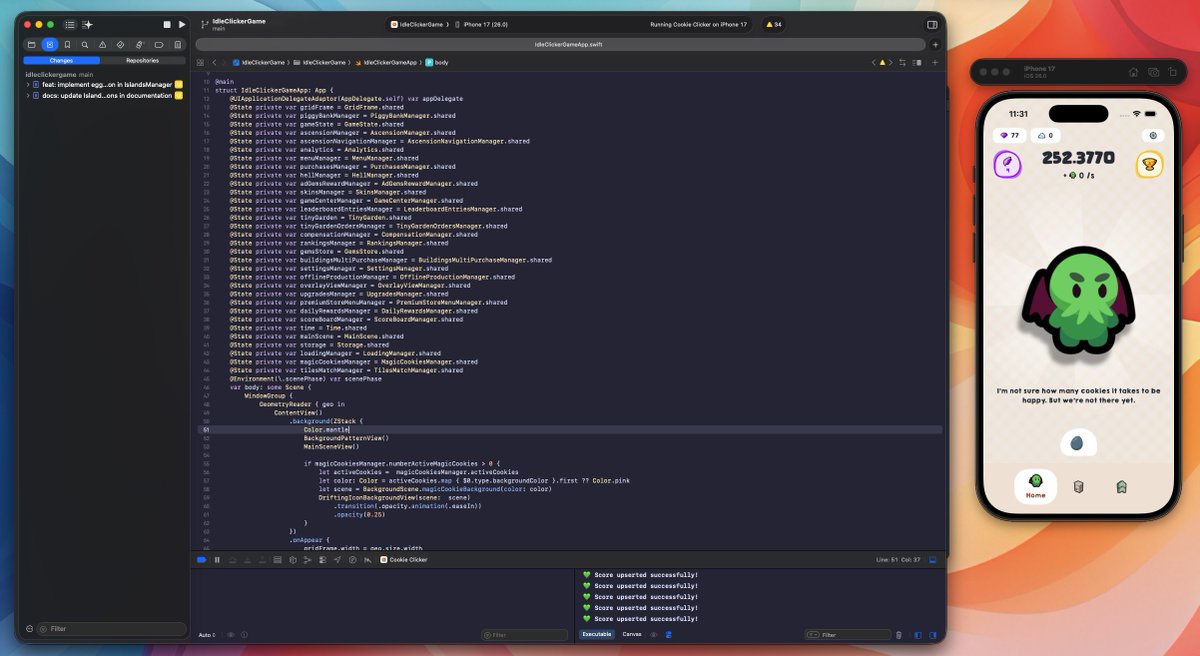
Task: Switch to the Repositories tab
Action: click(x=142, y=60)
